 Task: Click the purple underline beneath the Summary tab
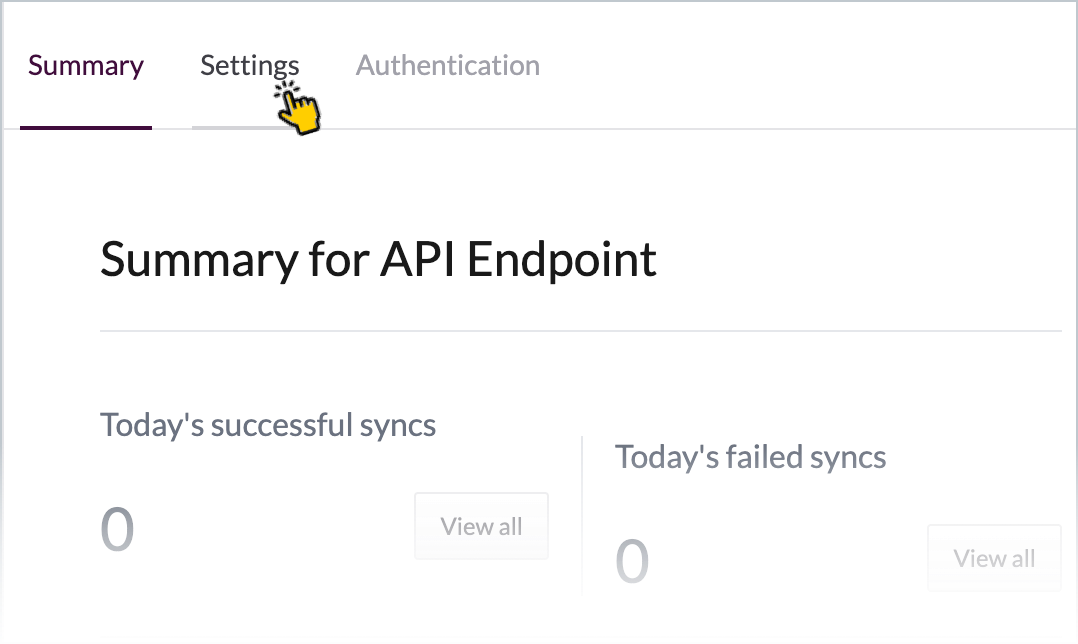86,127
